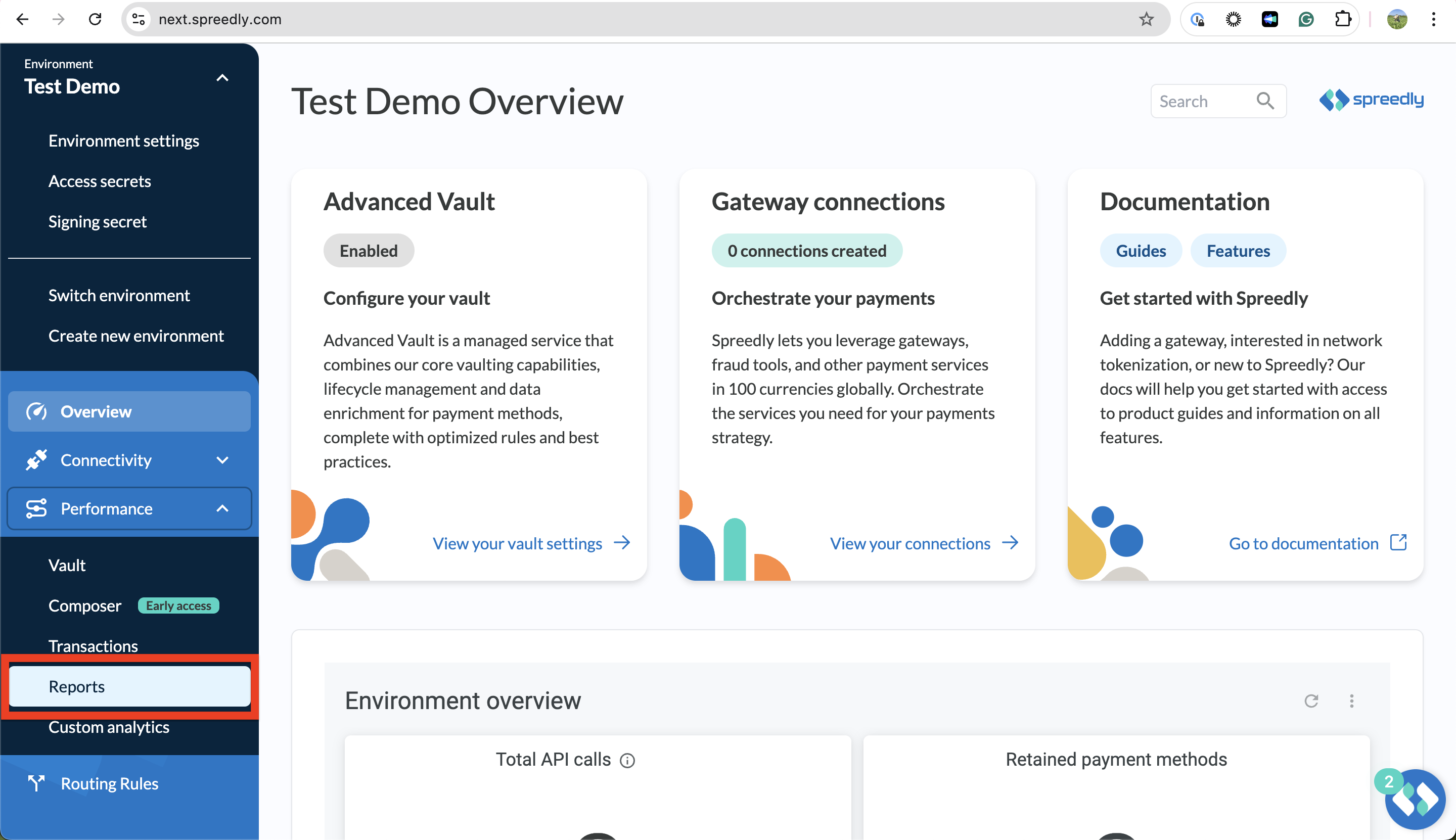Open the Chrome profile avatar
The image size is (1456, 840).
(1396, 19)
